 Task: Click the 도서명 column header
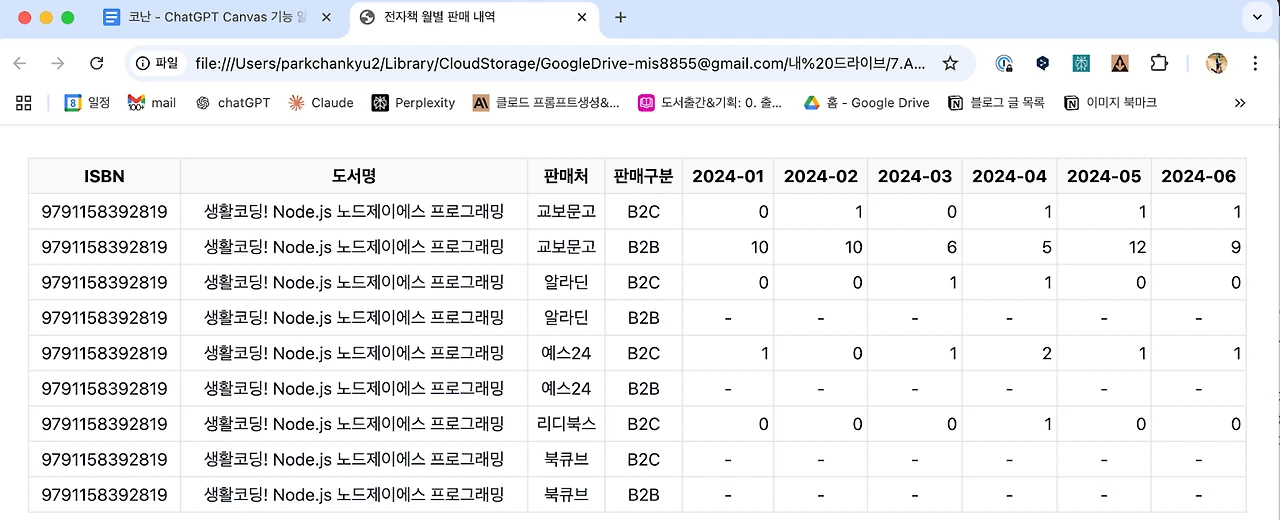(354, 176)
